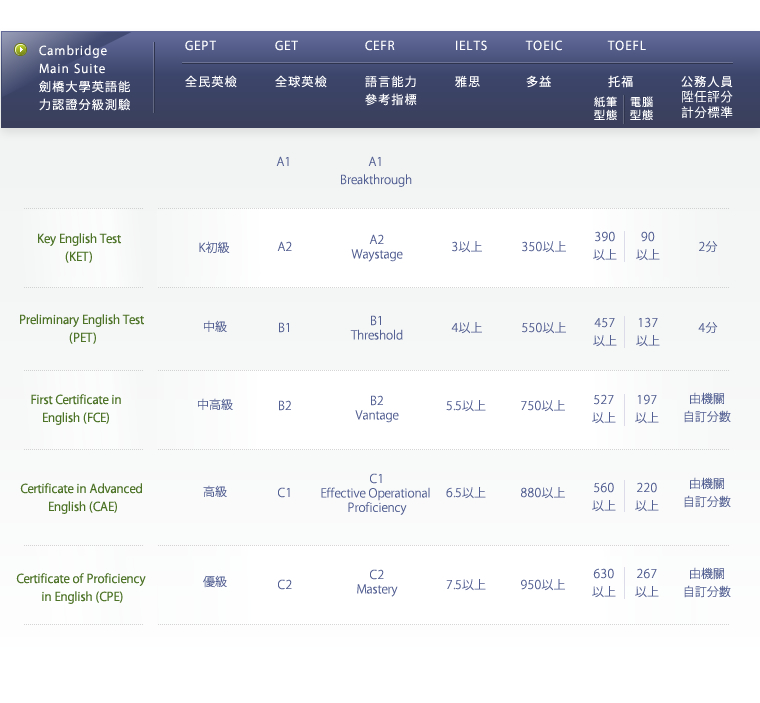Click the IELTS 7.5以上 cell
Screen dimensions: 760x703
(x=466, y=585)
